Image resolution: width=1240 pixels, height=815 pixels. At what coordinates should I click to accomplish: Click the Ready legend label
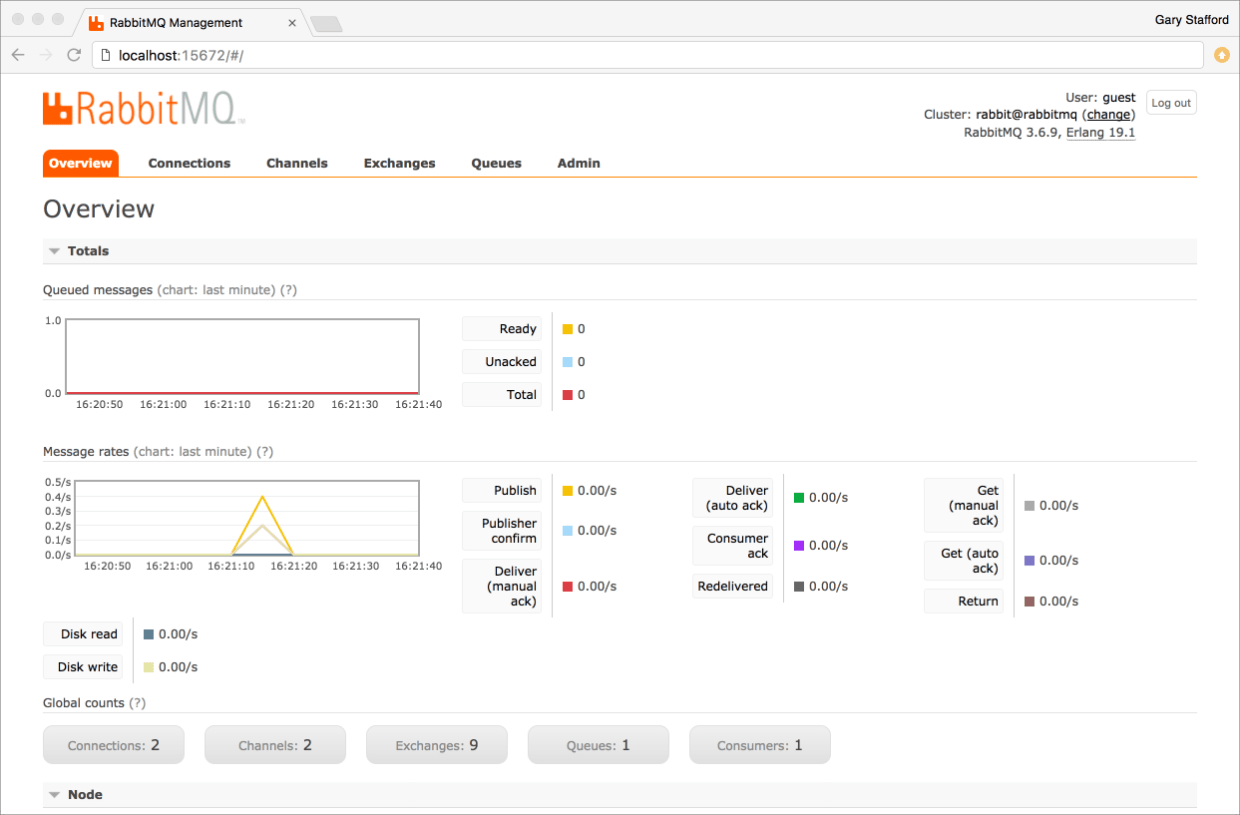pos(502,329)
